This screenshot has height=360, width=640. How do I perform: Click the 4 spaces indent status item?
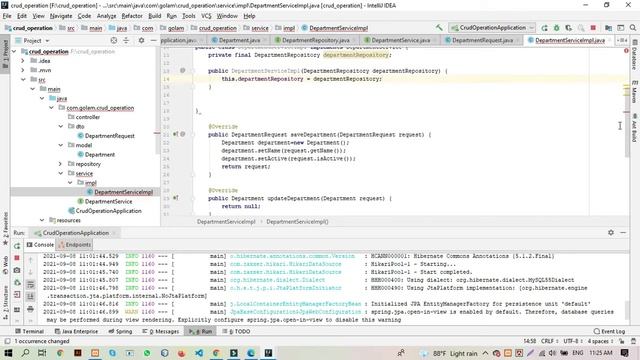(600, 341)
